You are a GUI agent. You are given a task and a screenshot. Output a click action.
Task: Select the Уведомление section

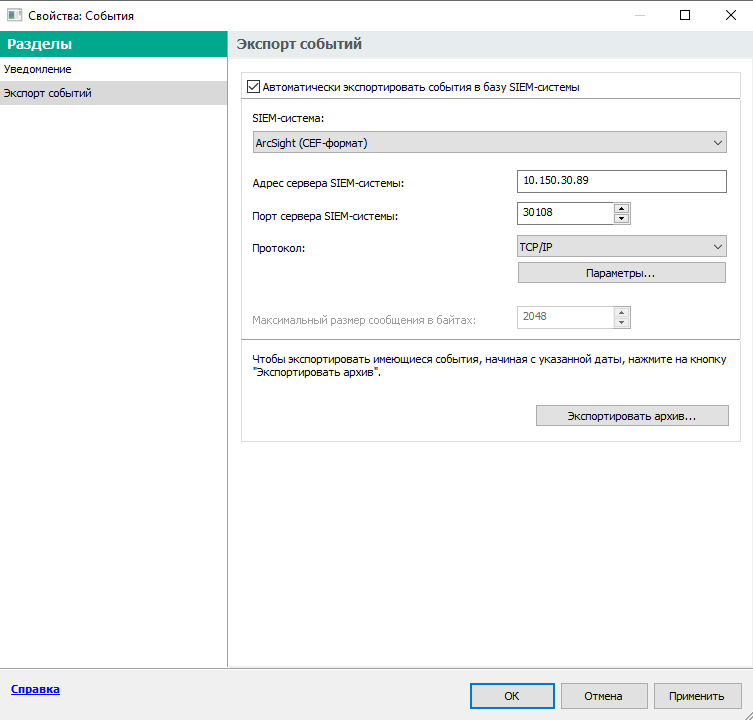point(38,69)
